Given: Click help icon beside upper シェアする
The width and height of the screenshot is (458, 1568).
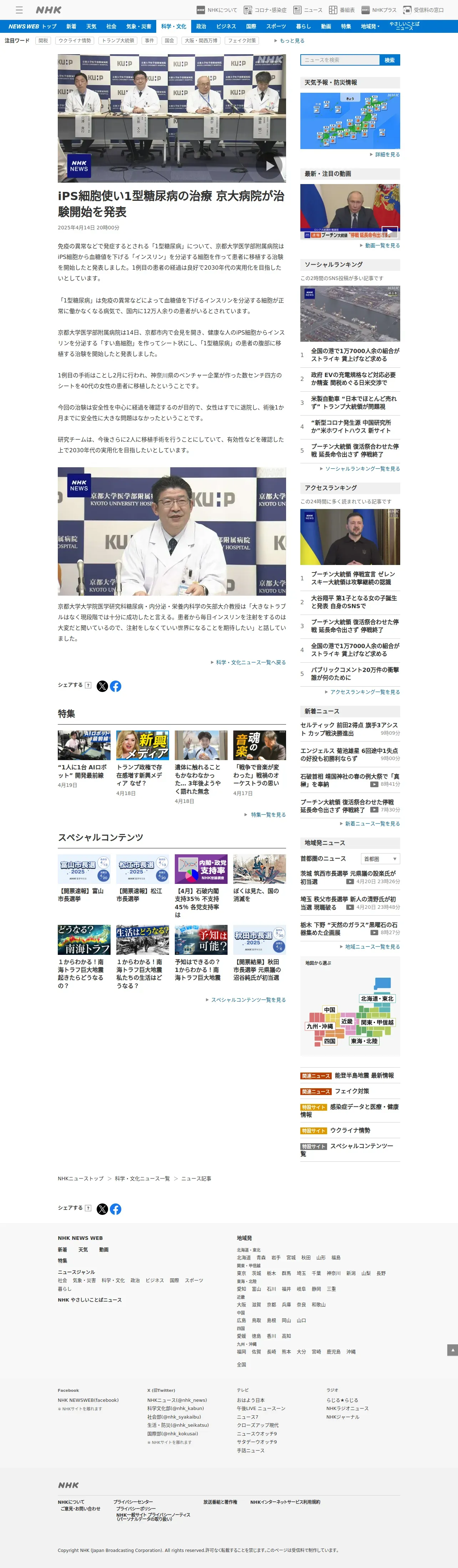Looking at the screenshot, I should (88, 686).
